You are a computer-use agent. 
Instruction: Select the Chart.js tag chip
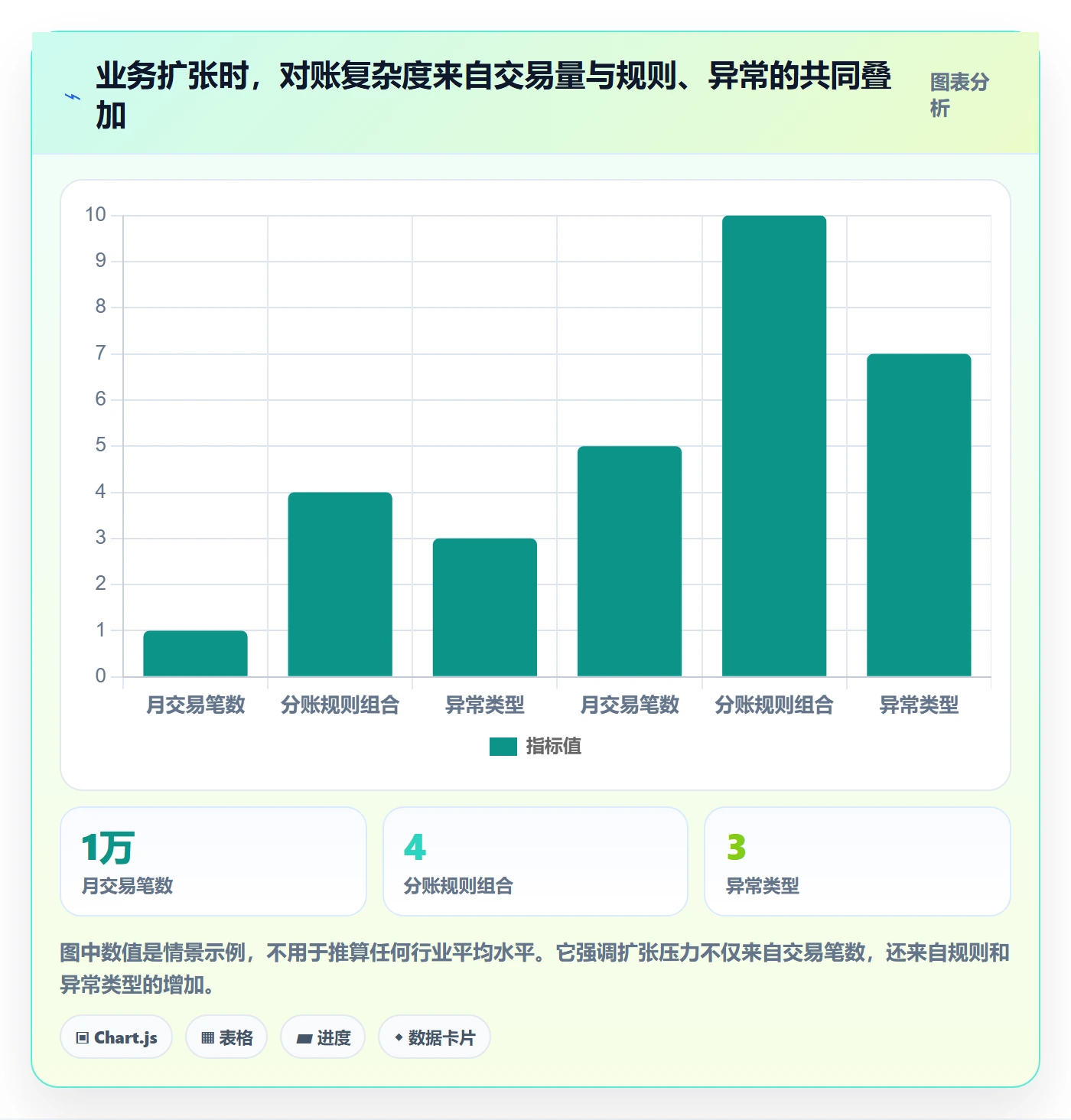tap(116, 1037)
